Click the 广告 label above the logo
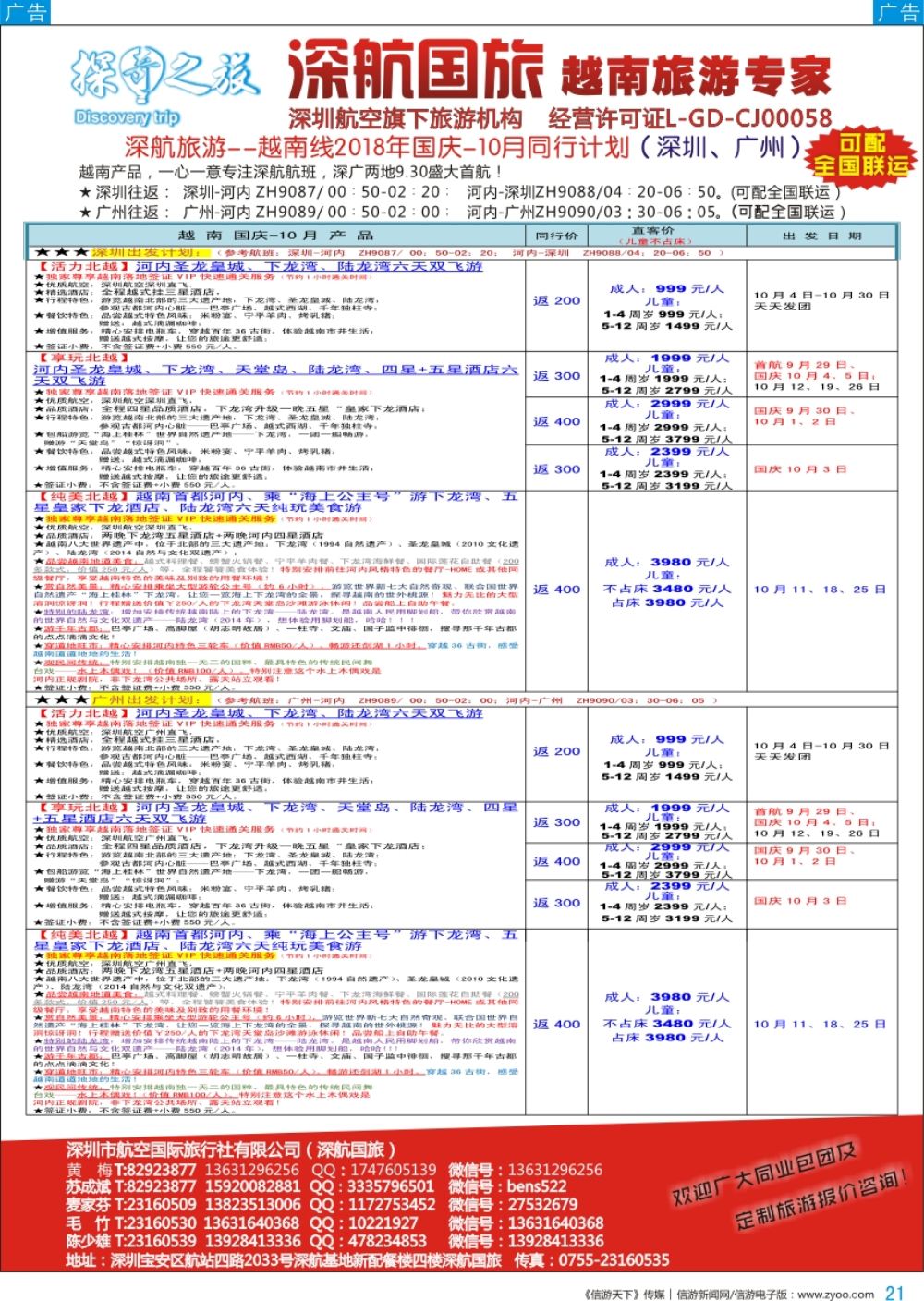 (x=25, y=12)
